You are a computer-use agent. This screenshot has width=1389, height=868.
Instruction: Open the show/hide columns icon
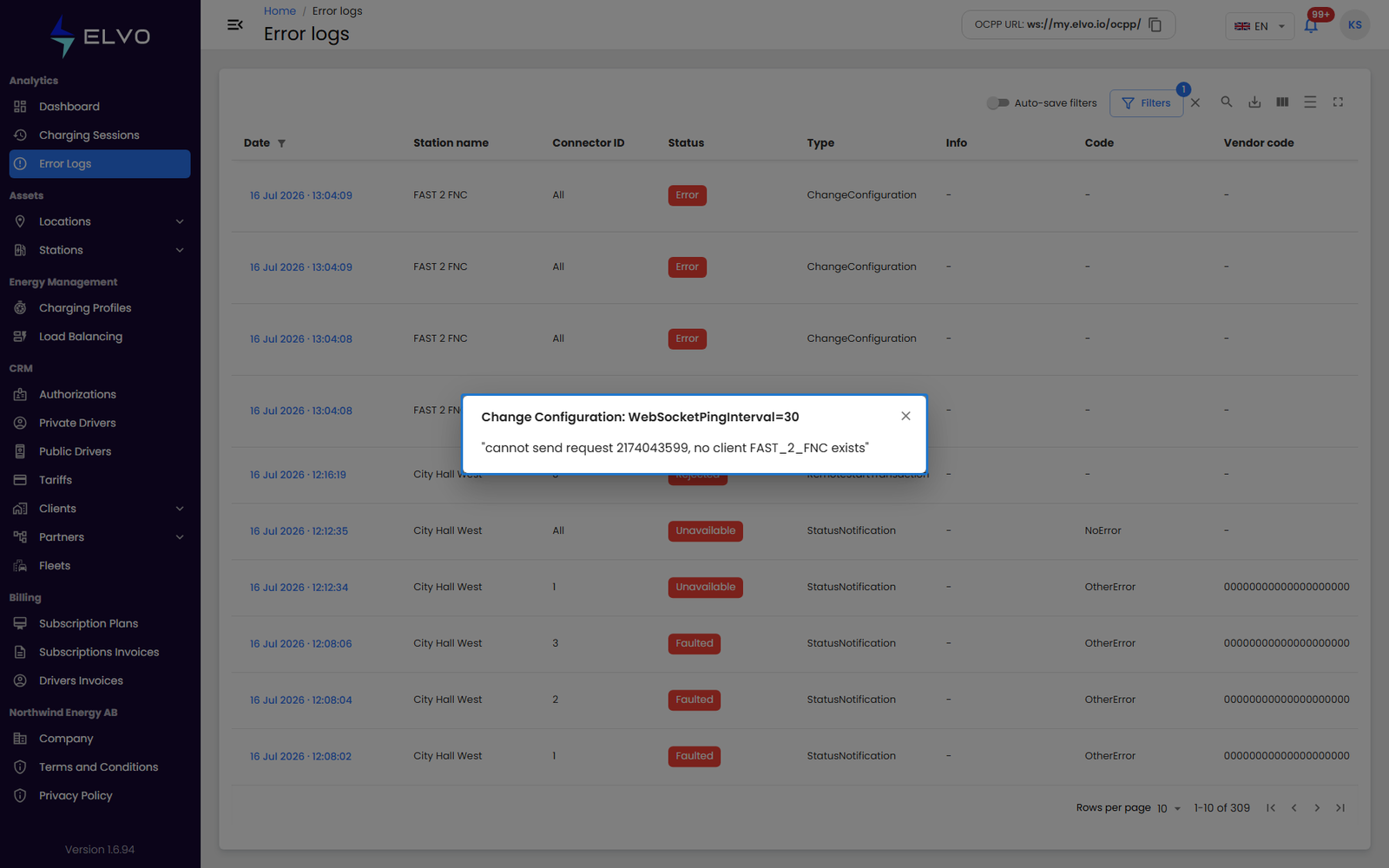pyautogui.click(x=1282, y=102)
